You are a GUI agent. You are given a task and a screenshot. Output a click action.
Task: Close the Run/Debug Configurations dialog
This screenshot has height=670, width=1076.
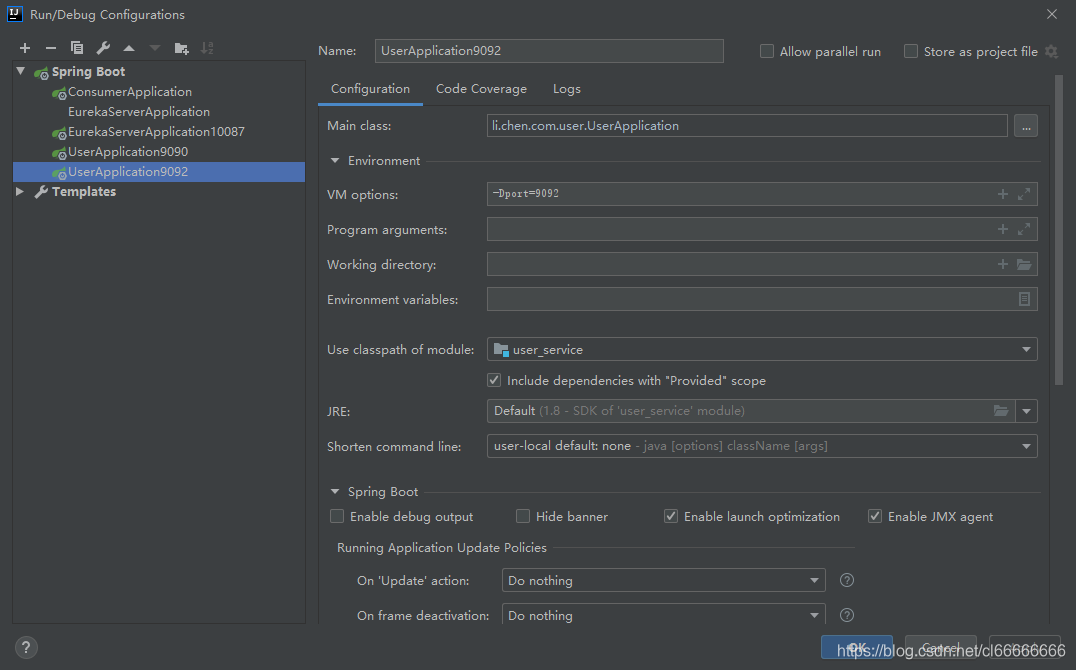1052,14
